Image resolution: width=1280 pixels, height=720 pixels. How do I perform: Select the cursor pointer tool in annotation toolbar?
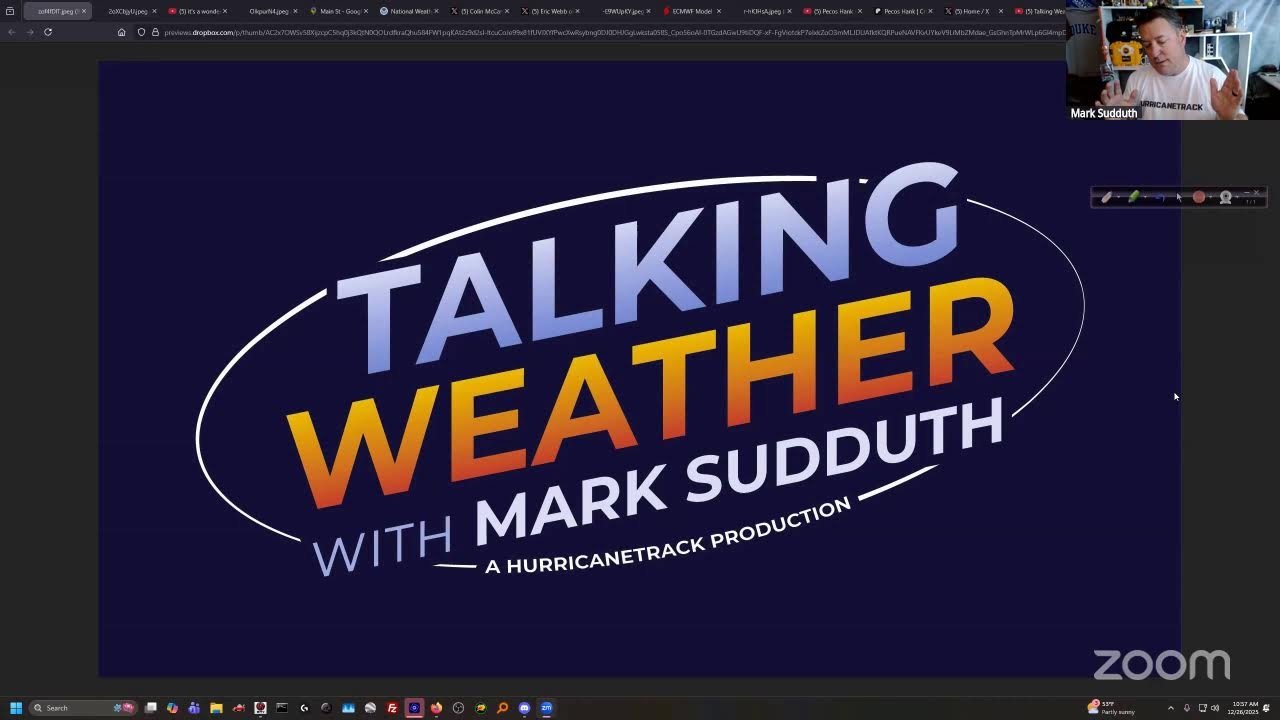(1179, 197)
